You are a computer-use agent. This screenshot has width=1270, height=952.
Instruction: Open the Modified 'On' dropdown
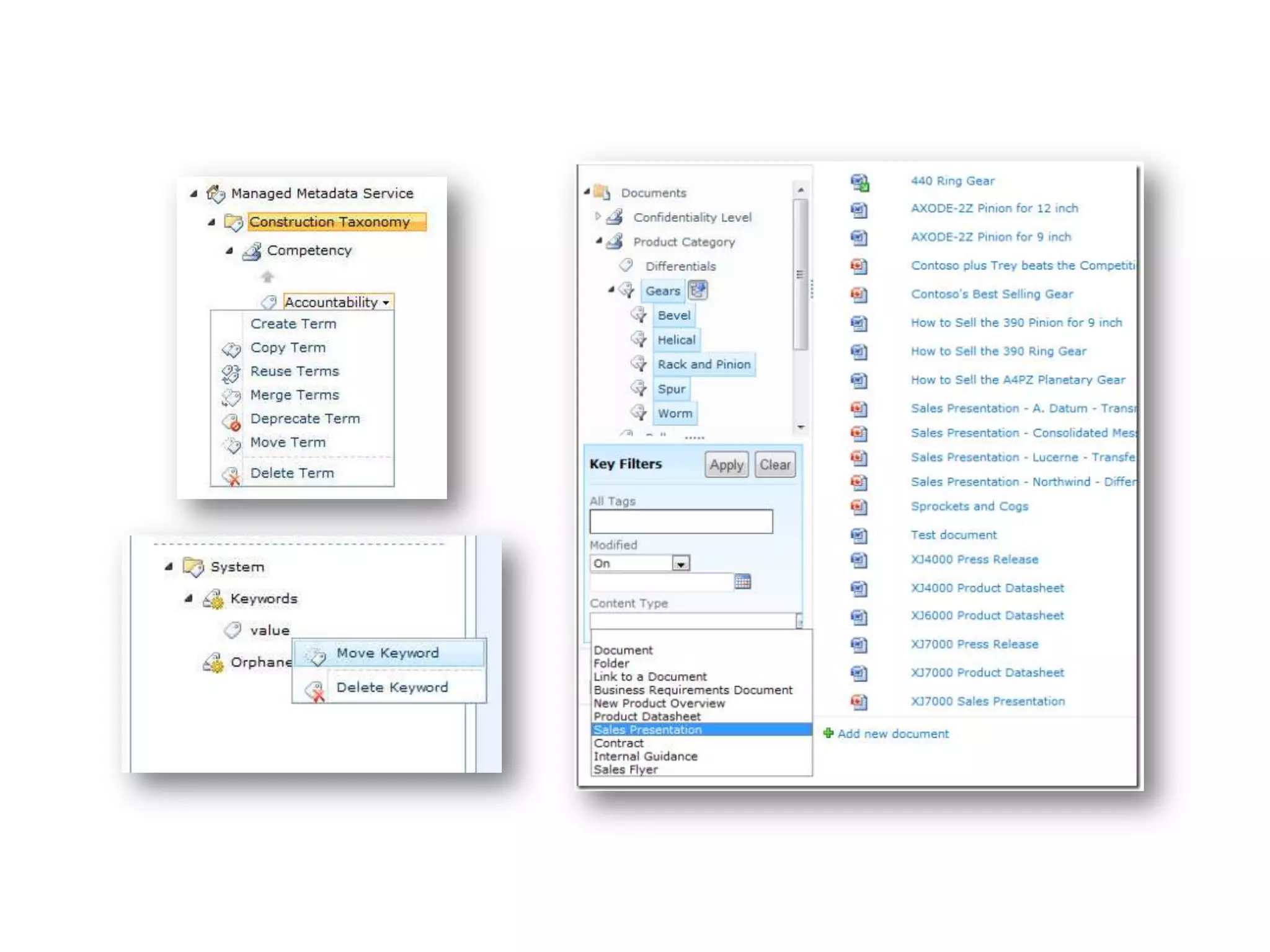681,563
